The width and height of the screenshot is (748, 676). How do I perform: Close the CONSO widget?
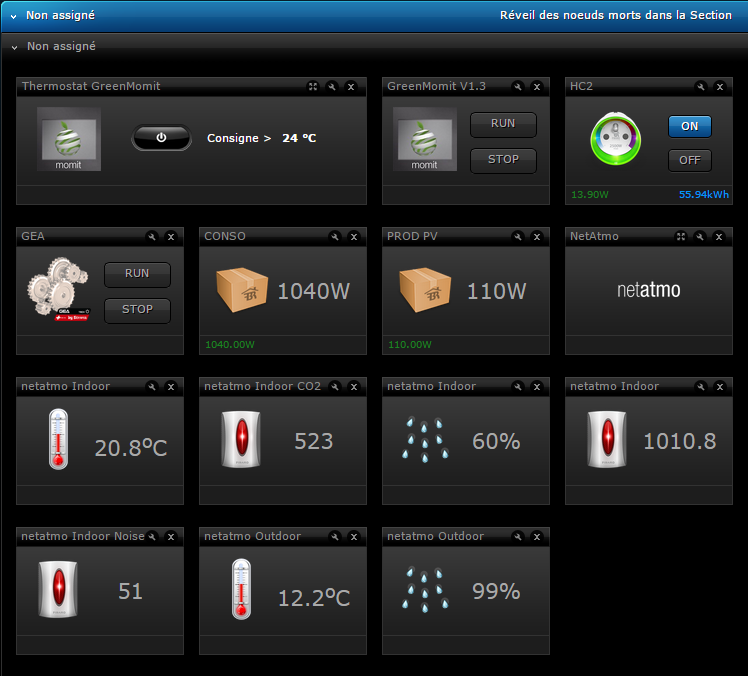354,237
